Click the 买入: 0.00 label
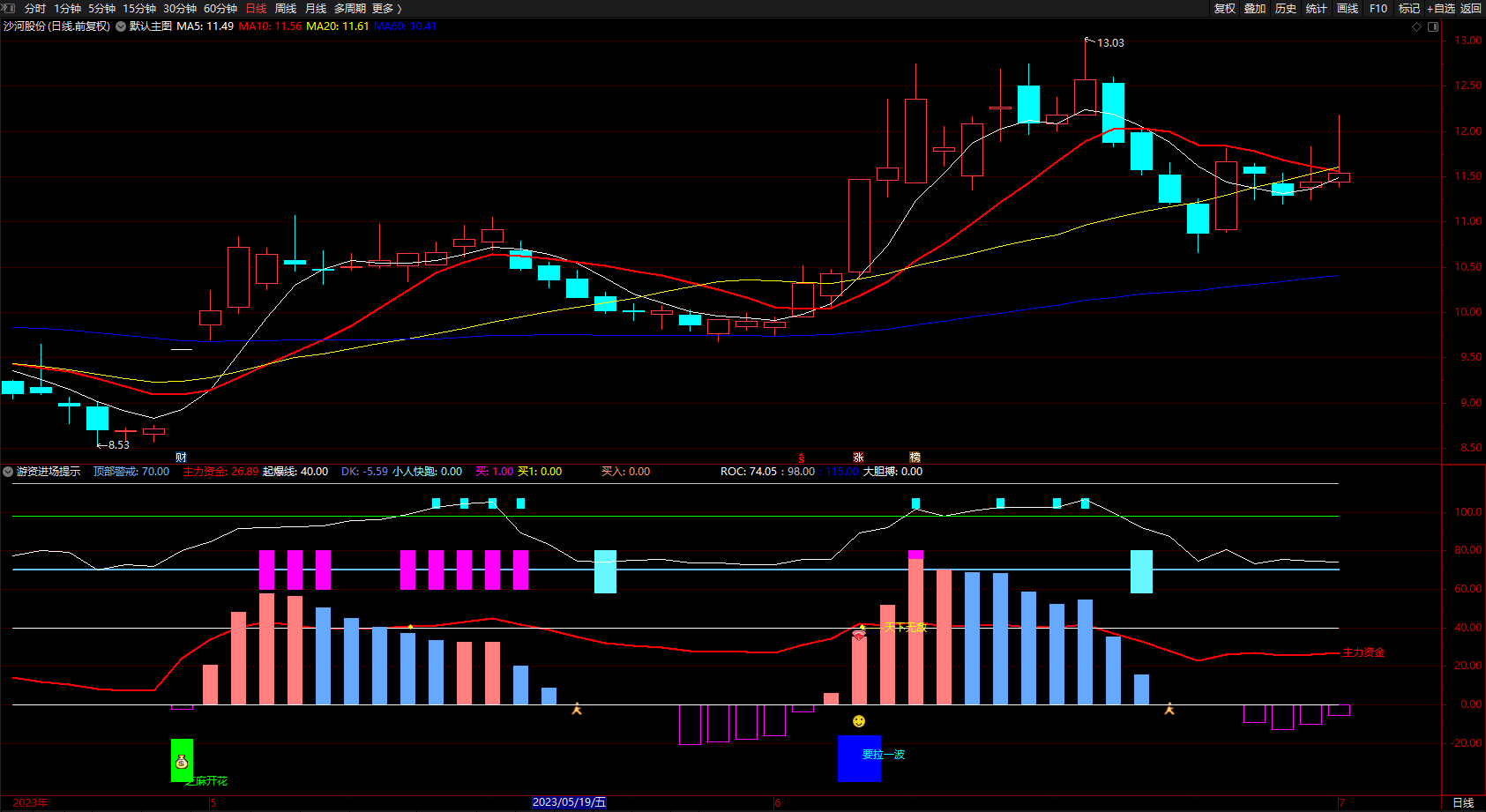Image resolution: width=1486 pixels, height=812 pixels. 625,472
